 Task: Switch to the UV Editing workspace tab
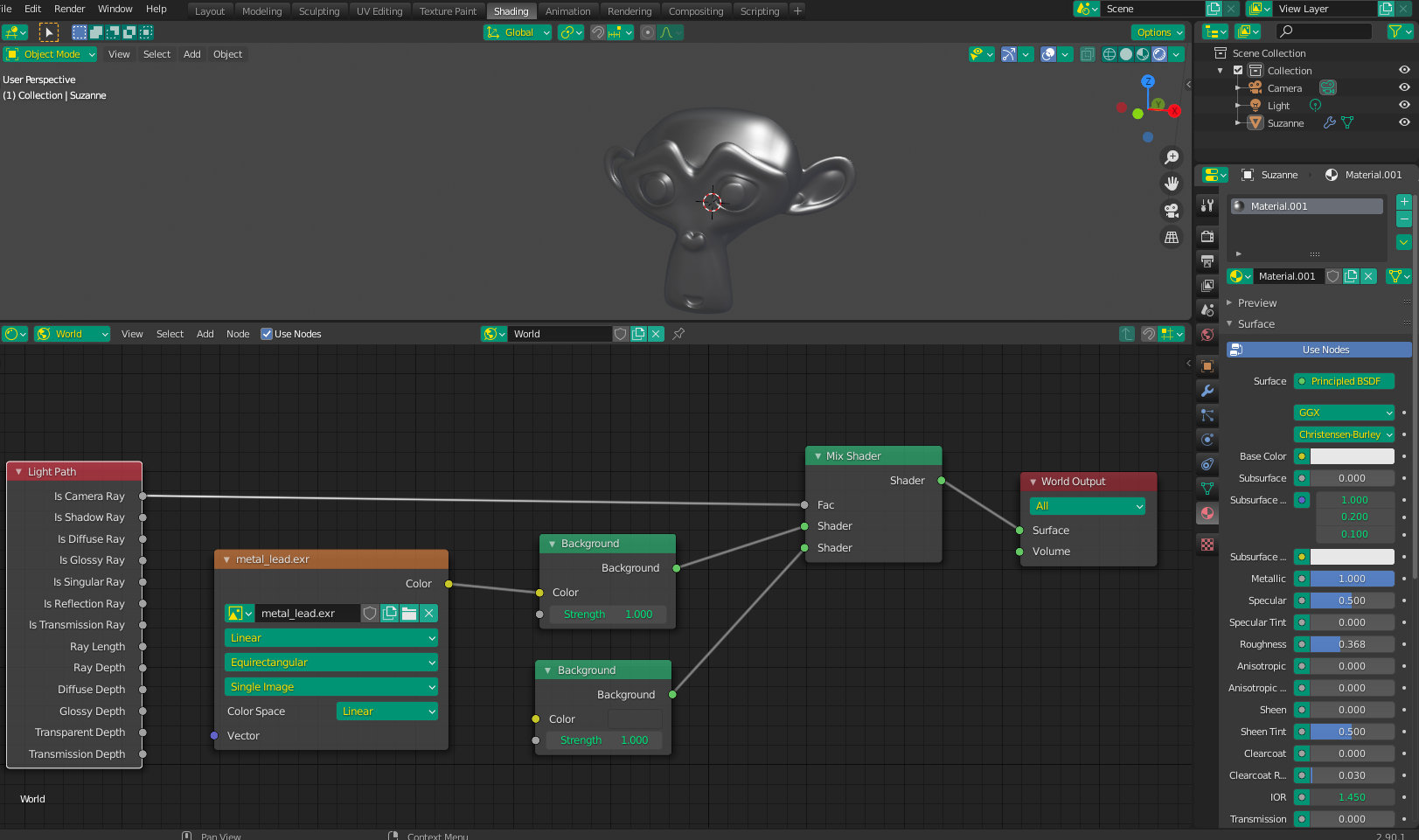click(379, 11)
